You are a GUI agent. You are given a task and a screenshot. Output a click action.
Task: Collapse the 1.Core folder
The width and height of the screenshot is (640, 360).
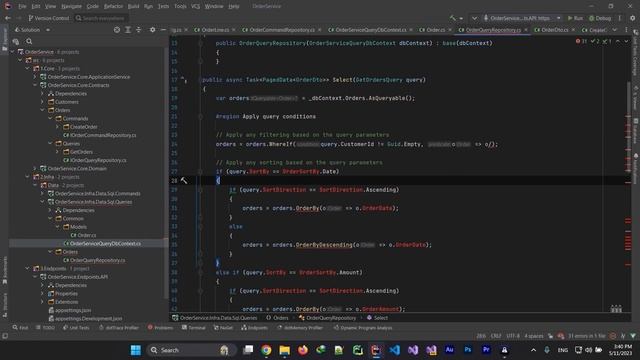click(x=28, y=69)
